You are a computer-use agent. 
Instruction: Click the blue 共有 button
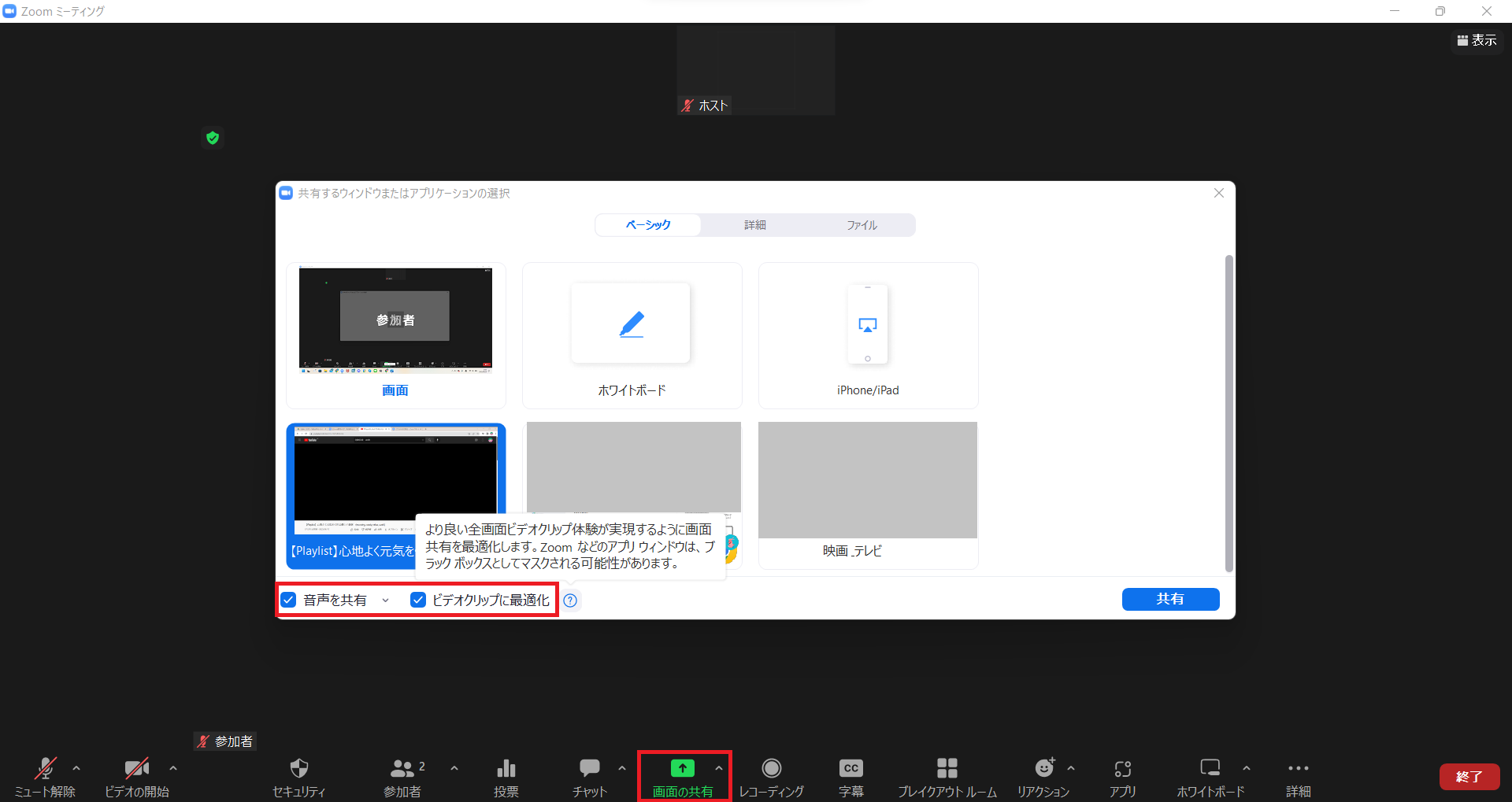tap(1170, 599)
